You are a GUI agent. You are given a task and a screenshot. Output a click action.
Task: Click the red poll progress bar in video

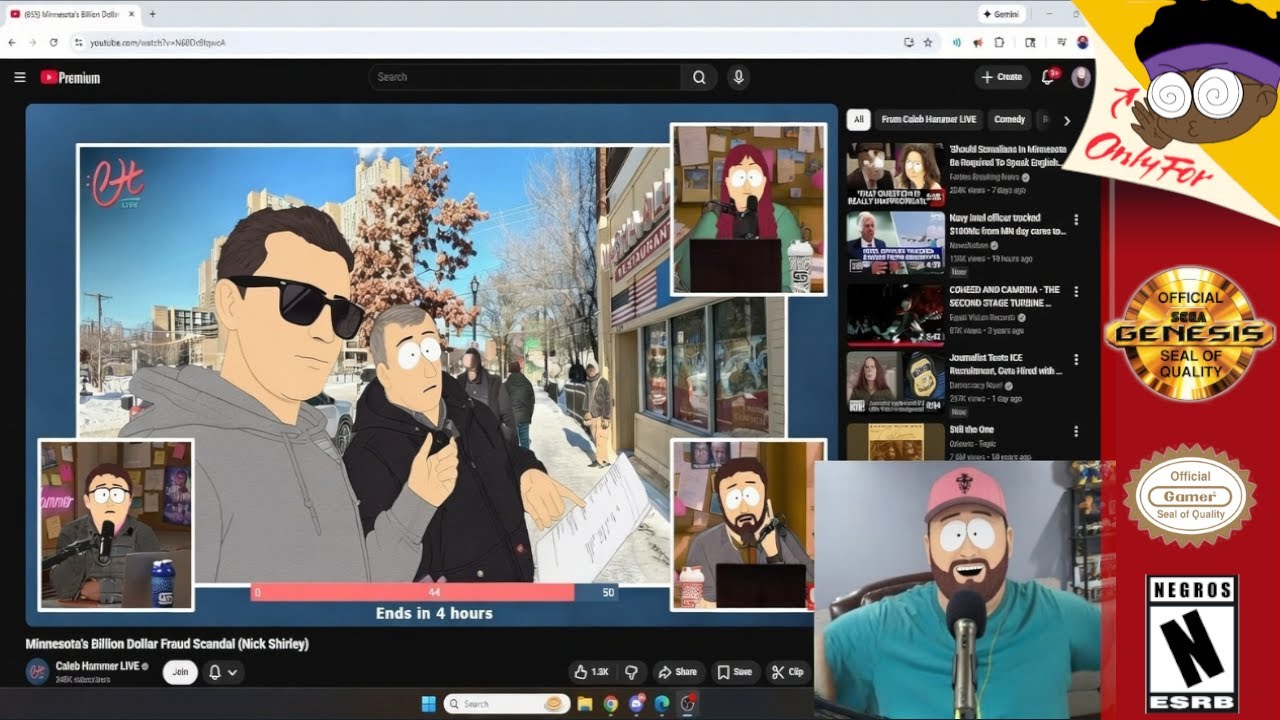tap(412, 592)
